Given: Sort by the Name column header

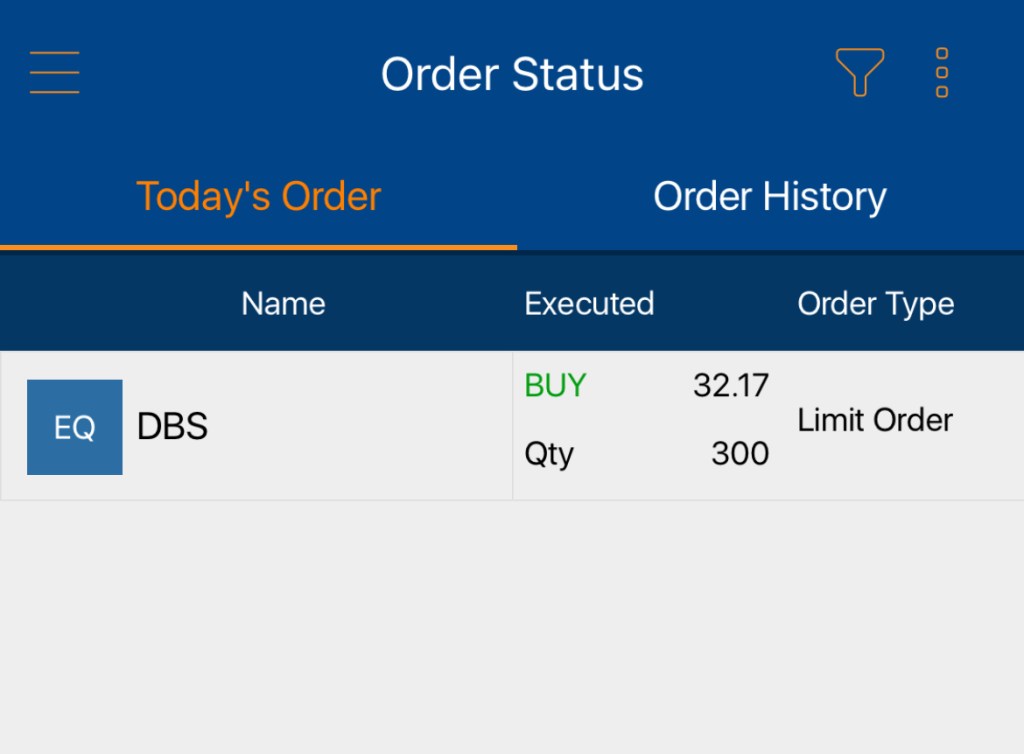Looking at the screenshot, I should [283, 304].
